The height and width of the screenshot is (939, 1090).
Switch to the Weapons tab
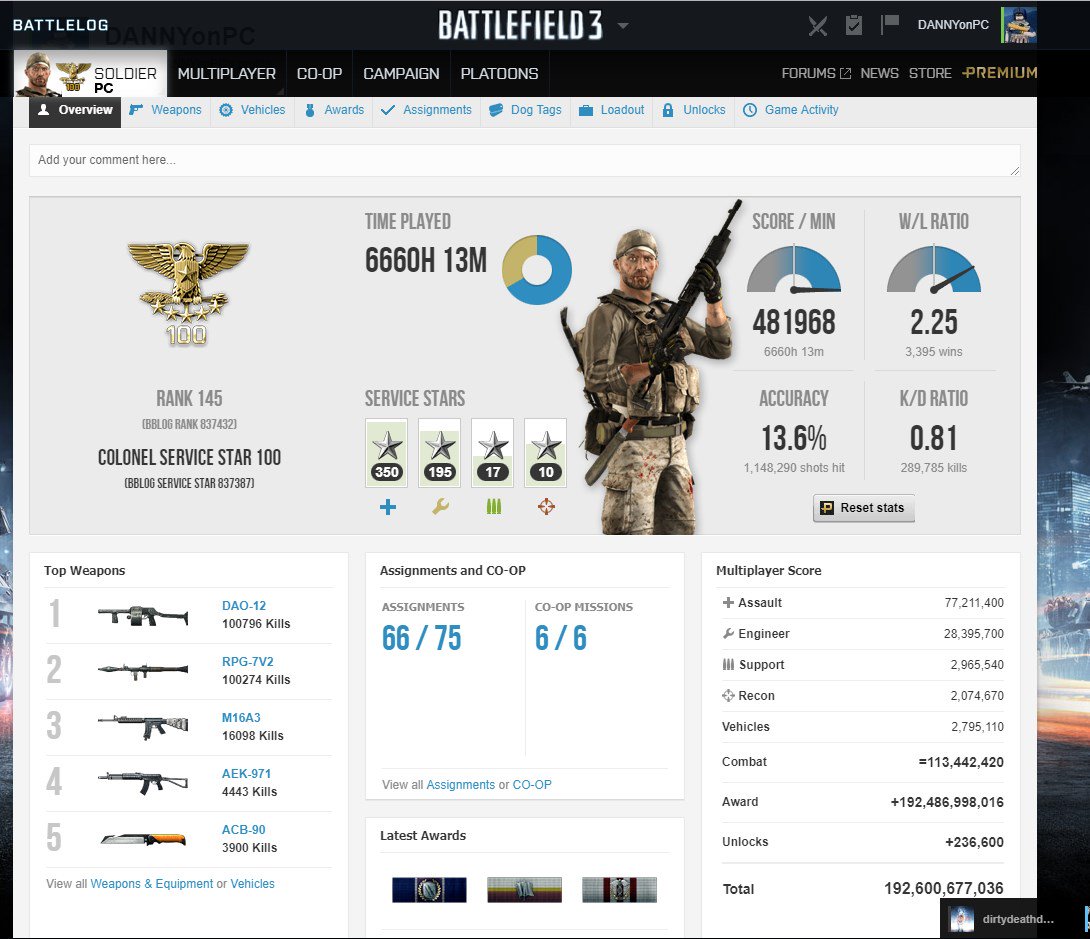pyautogui.click(x=165, y=110)
